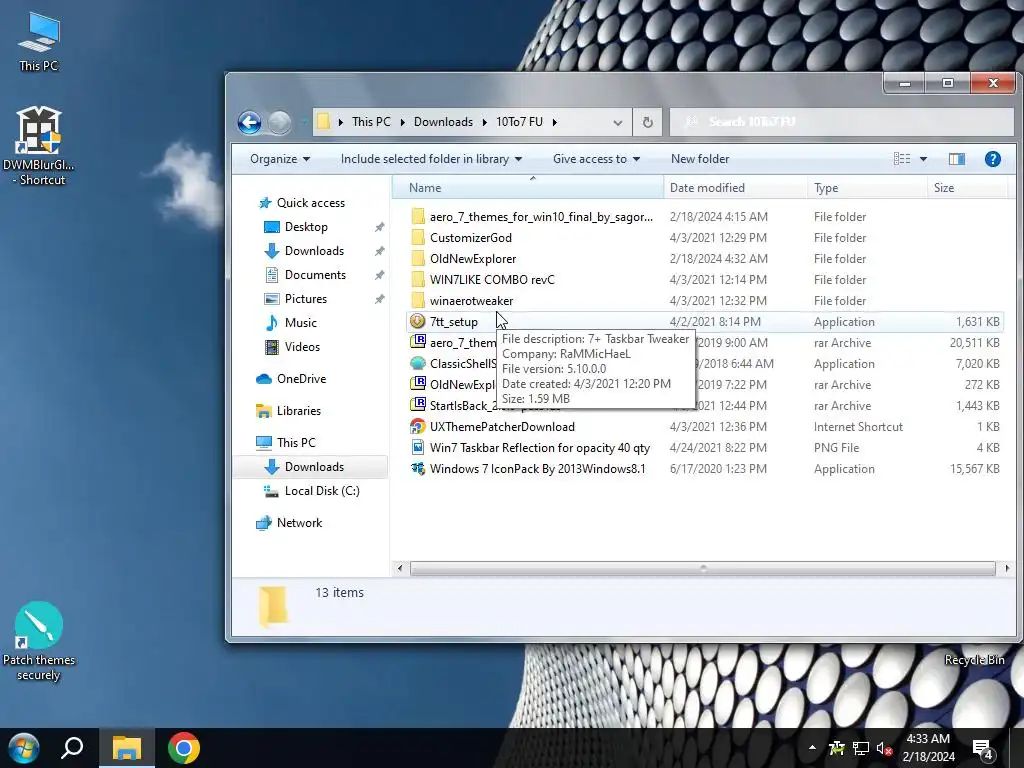
Task: Click scrollbar right arrow
Action: 1006,569
